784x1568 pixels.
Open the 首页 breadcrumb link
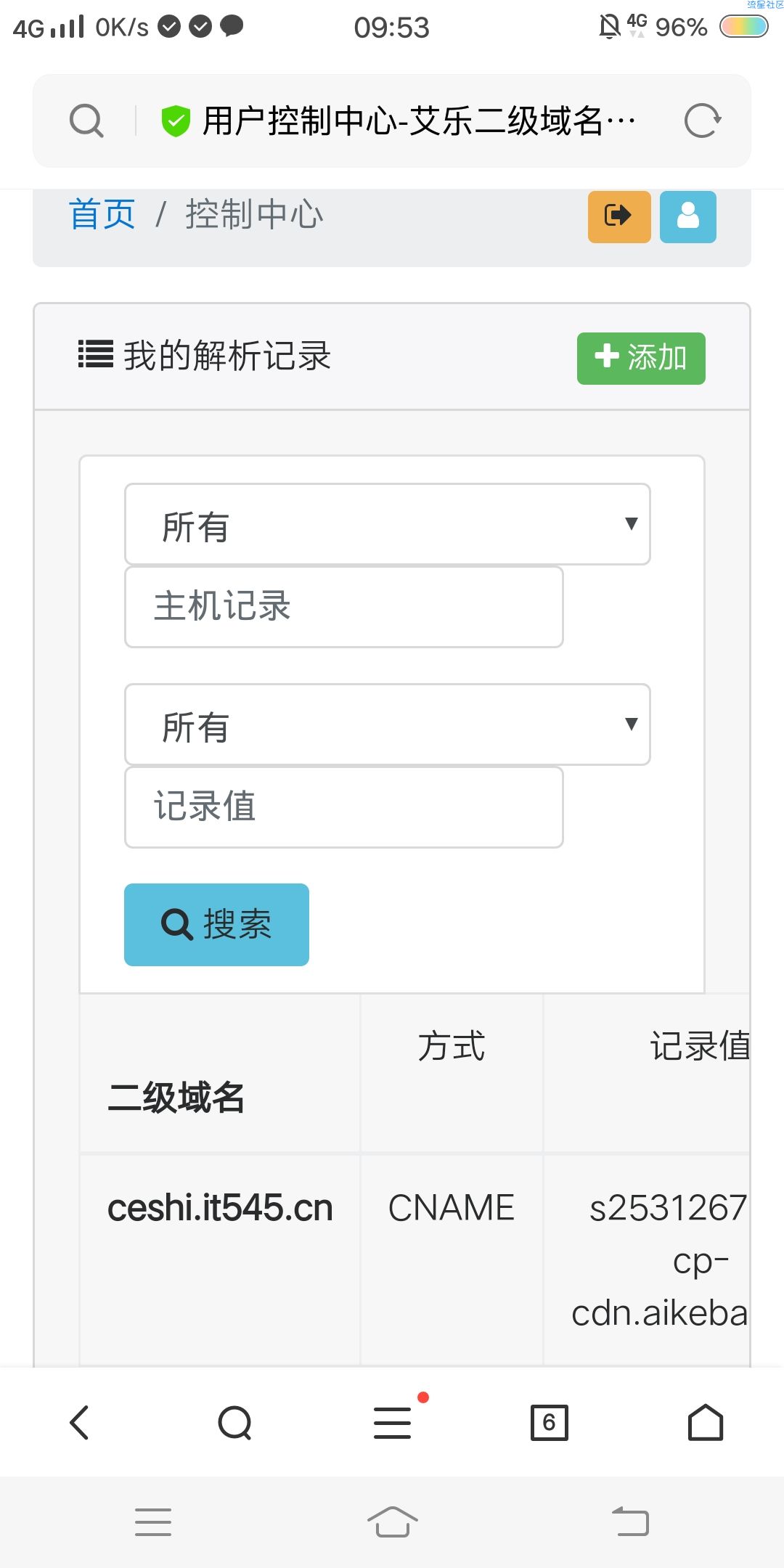102,214
